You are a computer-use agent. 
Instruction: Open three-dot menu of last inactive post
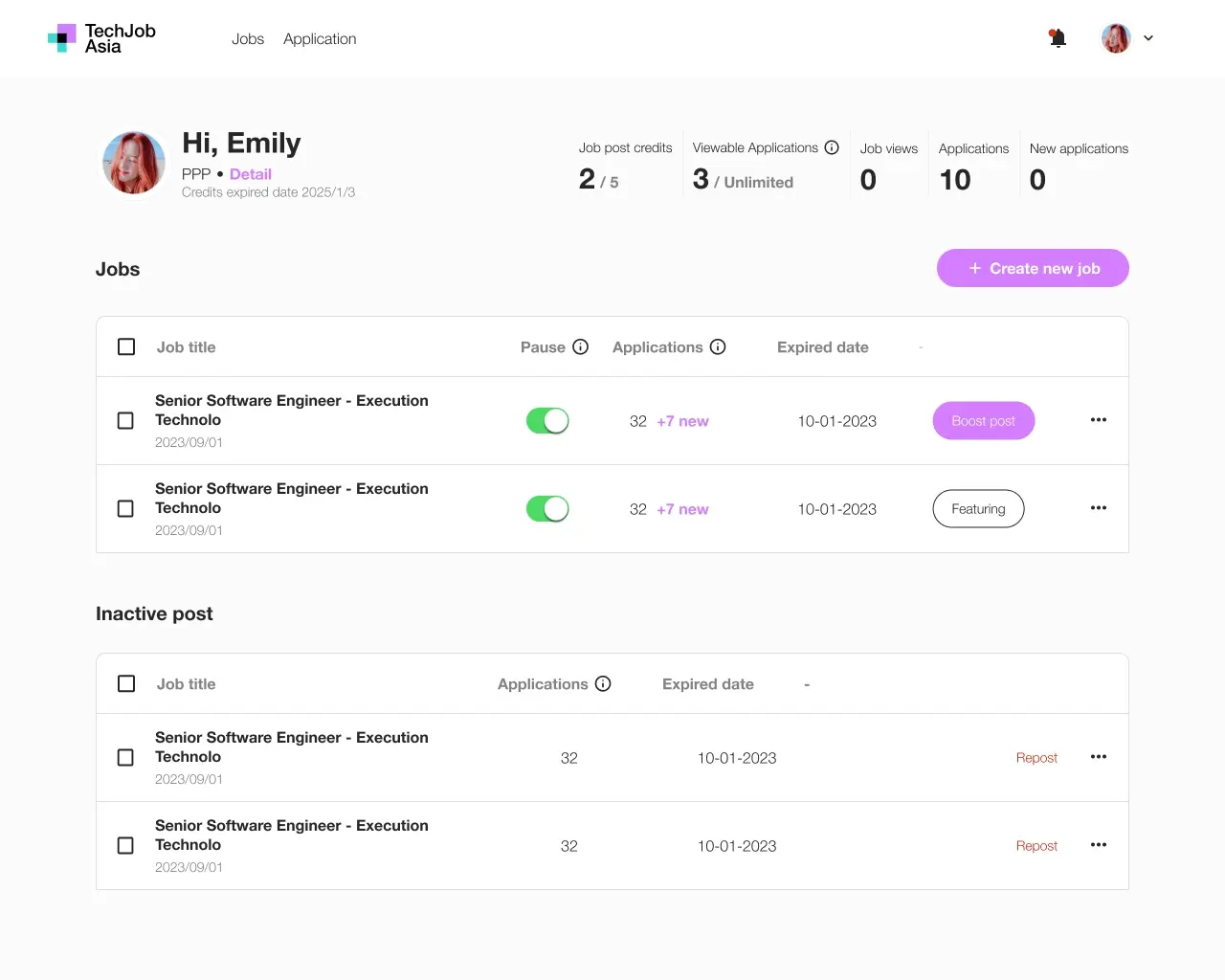coord(1099,845)
